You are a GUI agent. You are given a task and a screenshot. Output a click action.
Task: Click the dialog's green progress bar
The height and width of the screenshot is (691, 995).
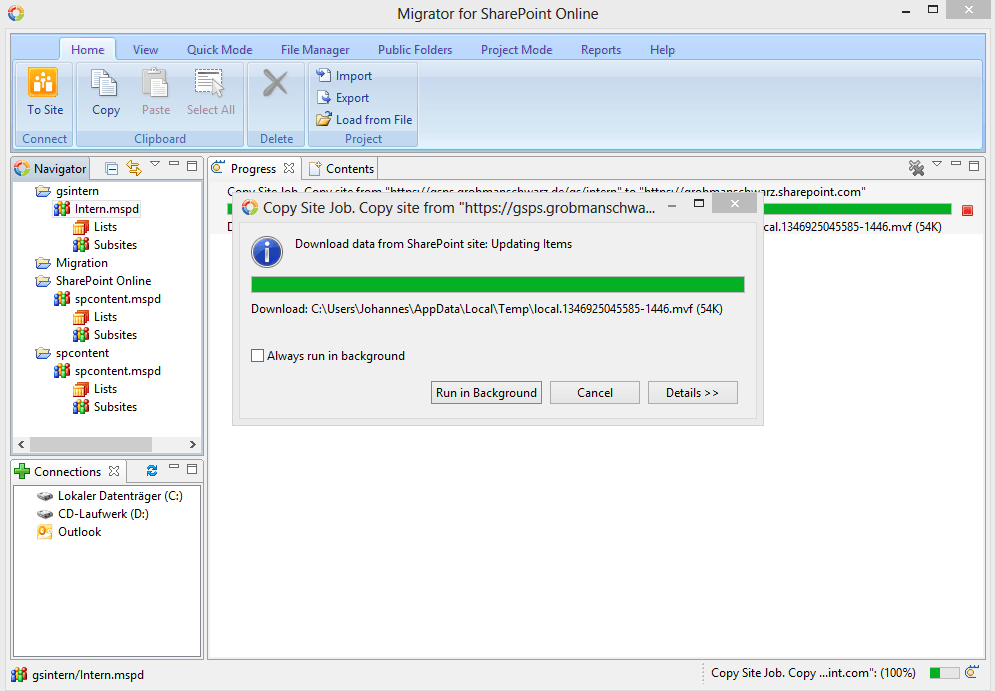point(498,284)
